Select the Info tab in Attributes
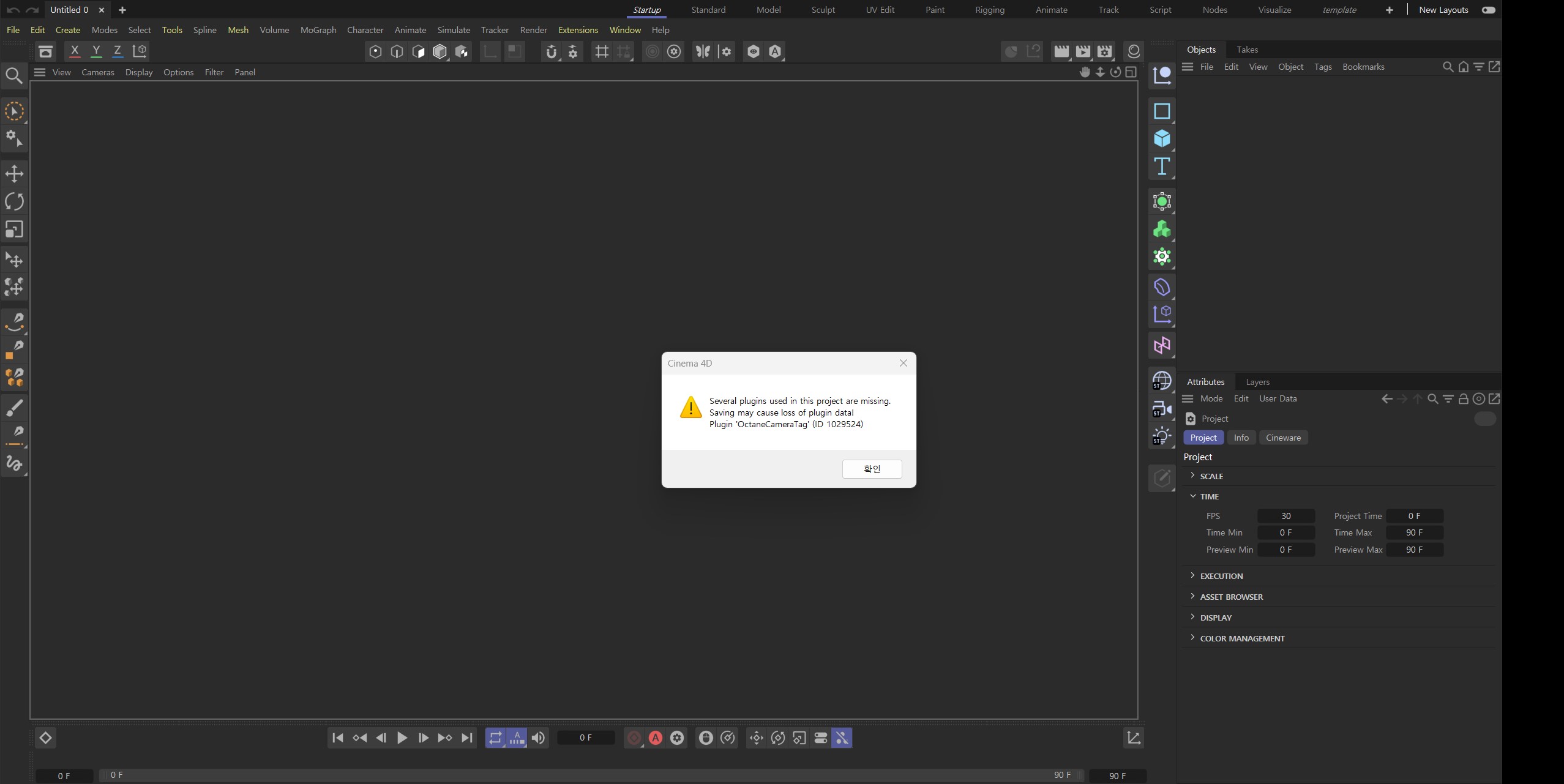The image size is (1564, 784). coord(1241,438)
